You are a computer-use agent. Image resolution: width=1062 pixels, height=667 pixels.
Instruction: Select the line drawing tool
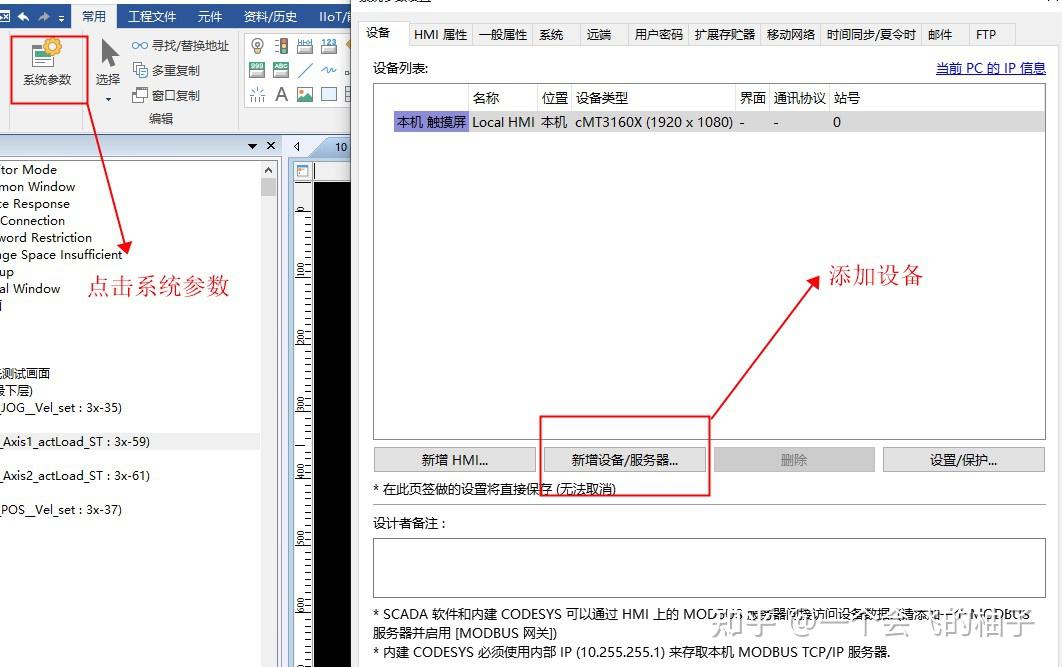point(305,70)
